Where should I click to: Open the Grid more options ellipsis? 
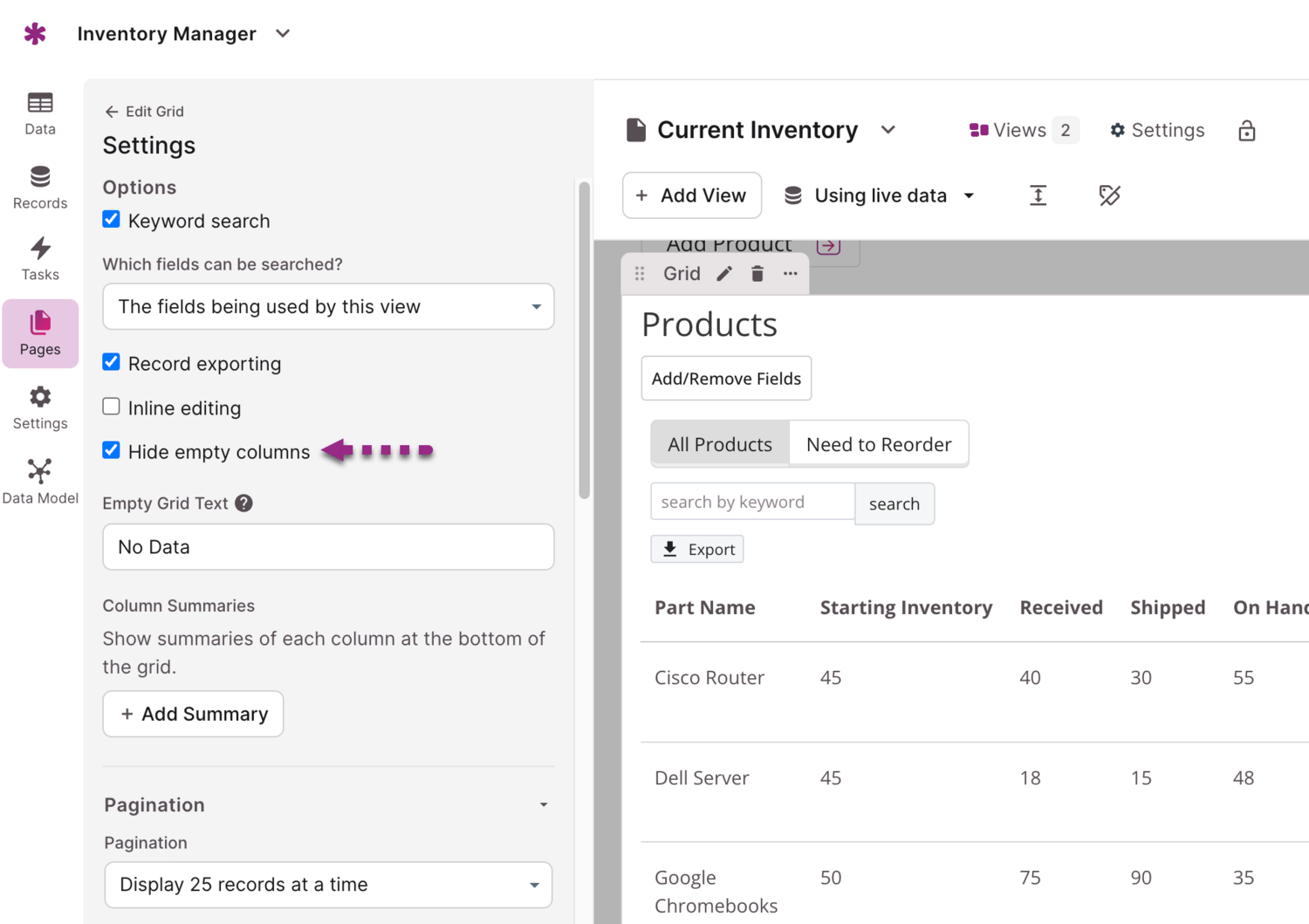click(x=791, y=274)
